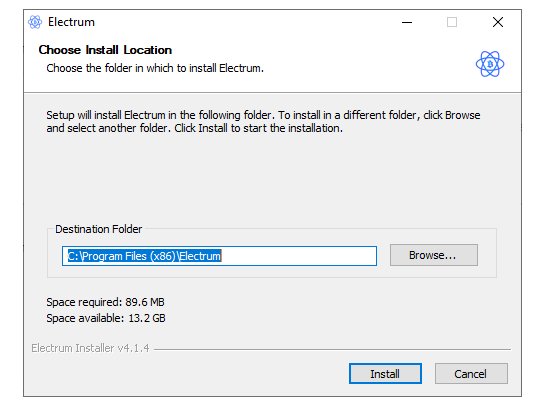Click the "Choose the folder in which to install Electrum." subtitle
Image resolution: width=537 pixels, height=405 pixels.
click(x=155, y=68)
